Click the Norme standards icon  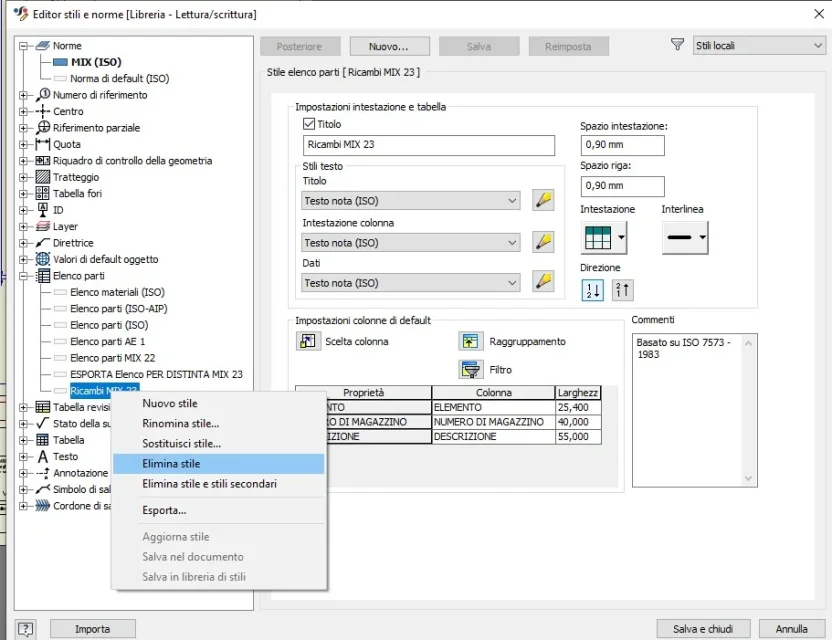click(43, 46)
